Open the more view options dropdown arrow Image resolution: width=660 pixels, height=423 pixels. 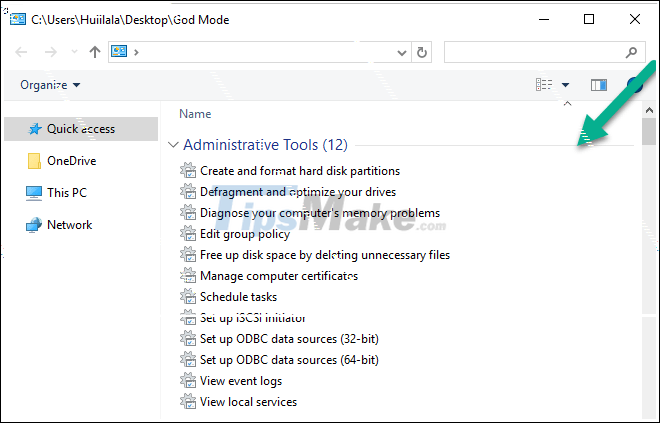point(565,85)
